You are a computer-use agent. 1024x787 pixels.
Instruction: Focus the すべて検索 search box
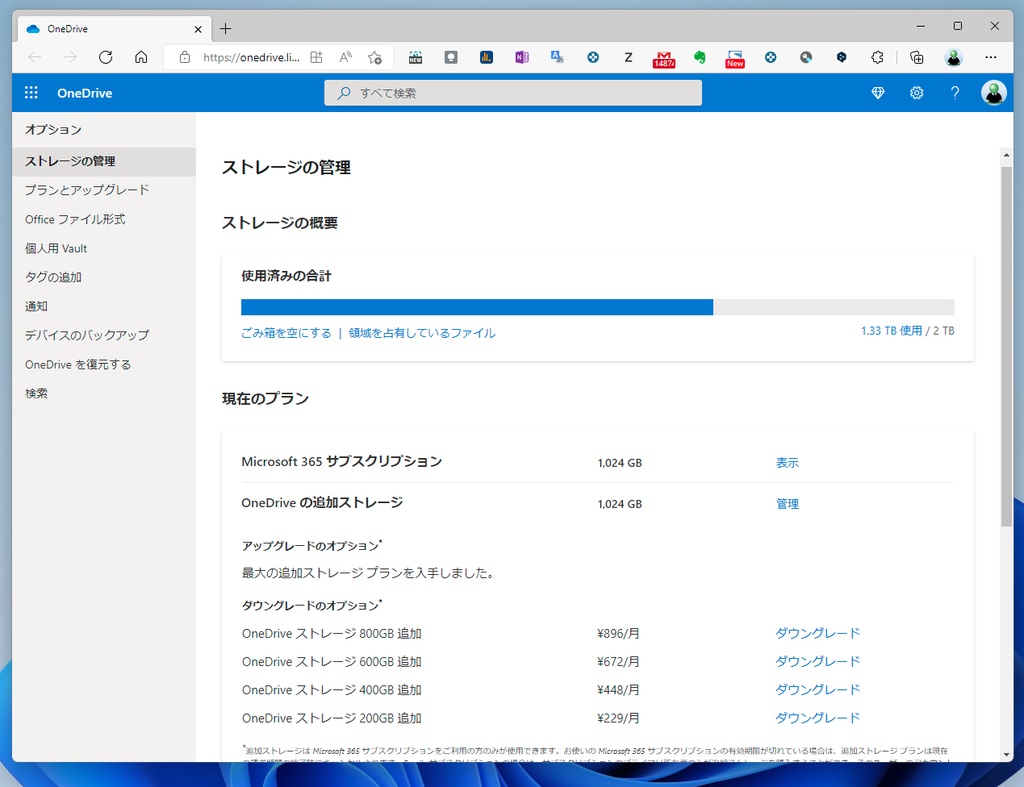click(513, 93)
